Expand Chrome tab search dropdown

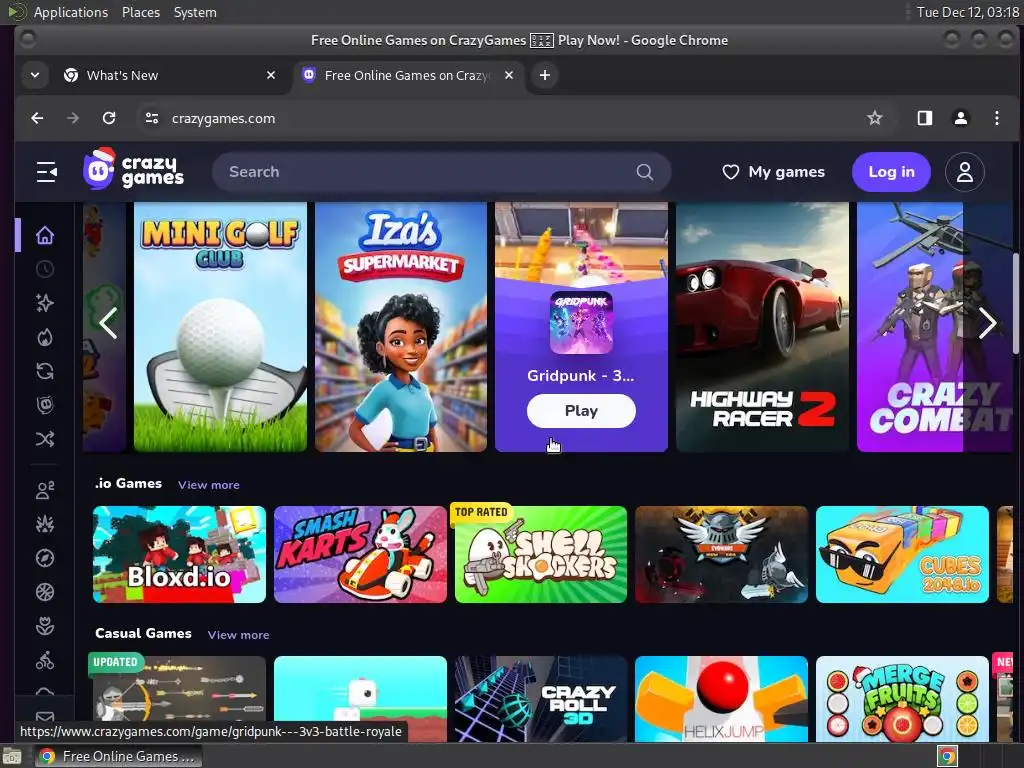click(x=35, y=75)
